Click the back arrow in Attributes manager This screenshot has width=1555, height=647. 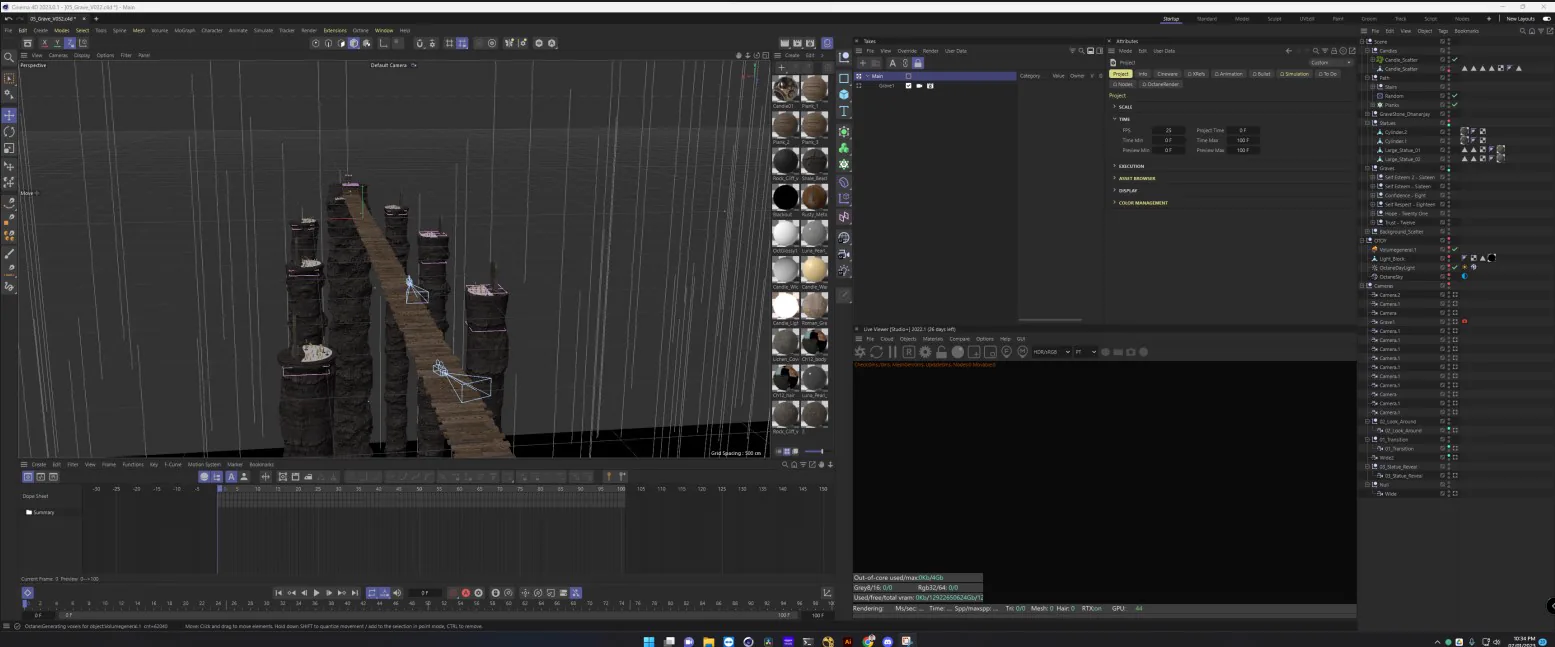[1288, 51]
